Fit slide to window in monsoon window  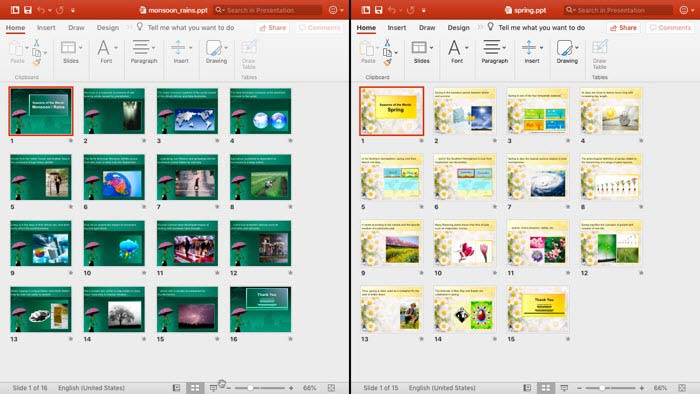(331, 388)
